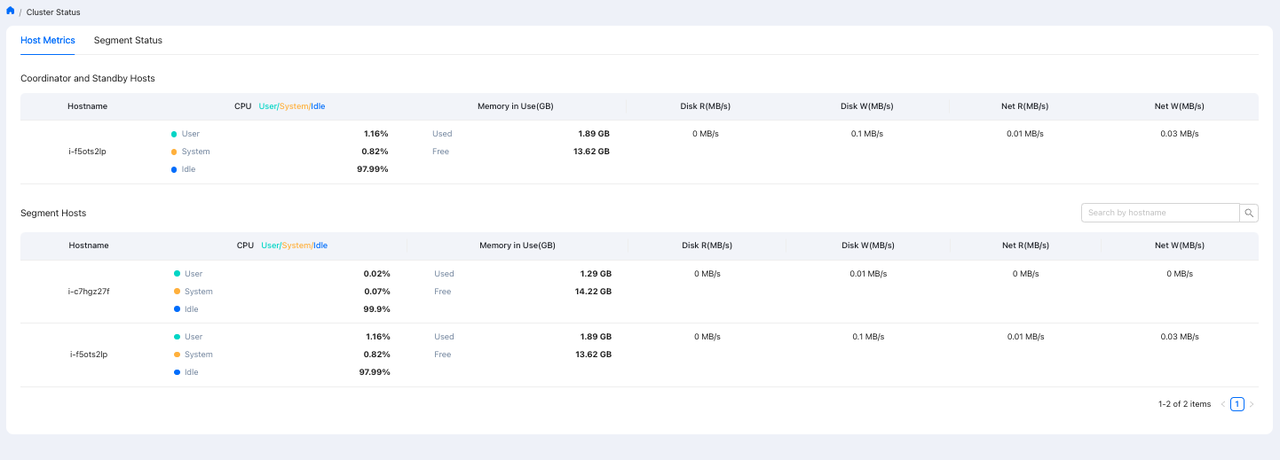The height and width of the screenshot is (460, 1280).
Task: Click the magnifier search button
Action: click(x=1249, y=213)
